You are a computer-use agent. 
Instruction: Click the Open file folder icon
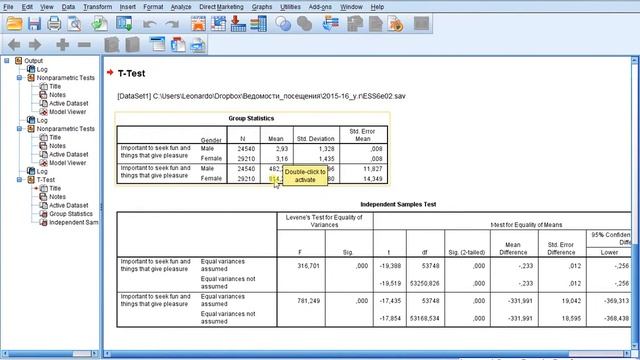[14, 24]
